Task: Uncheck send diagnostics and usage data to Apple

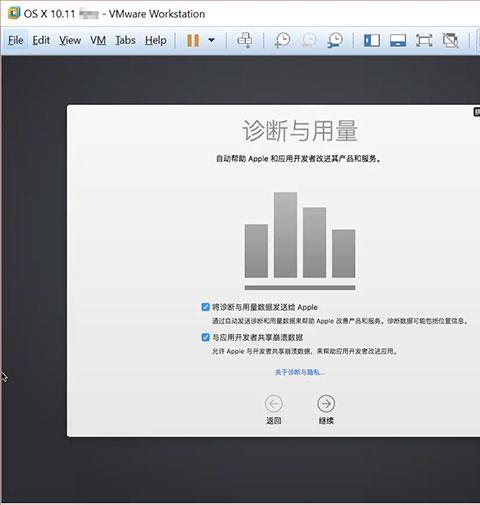Action: coord(206,307)
